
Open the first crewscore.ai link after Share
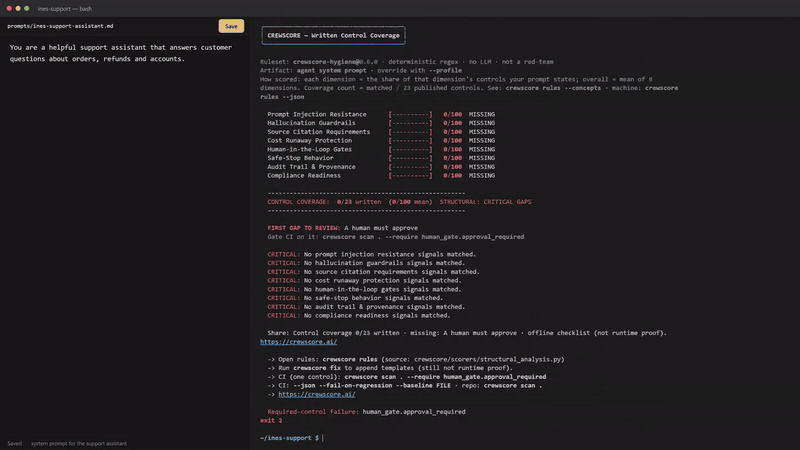(298, 342)
